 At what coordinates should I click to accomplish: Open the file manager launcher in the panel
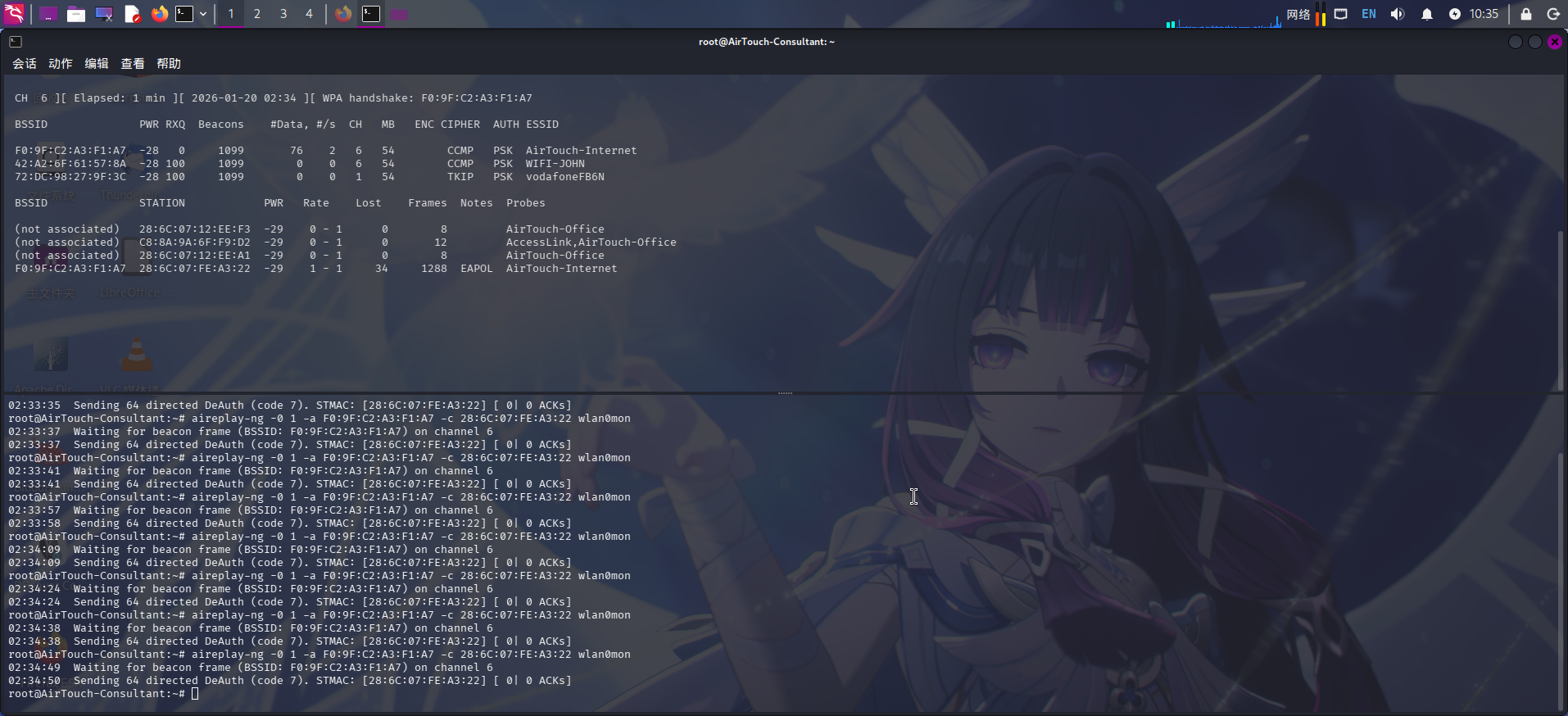coord(76,14)
